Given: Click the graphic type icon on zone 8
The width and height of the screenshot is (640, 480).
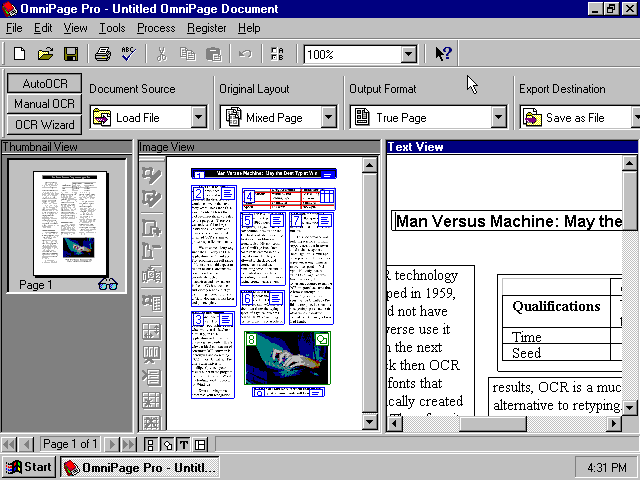Looking at the screenshot, I should pyautogui.click(x=322, y=339).
